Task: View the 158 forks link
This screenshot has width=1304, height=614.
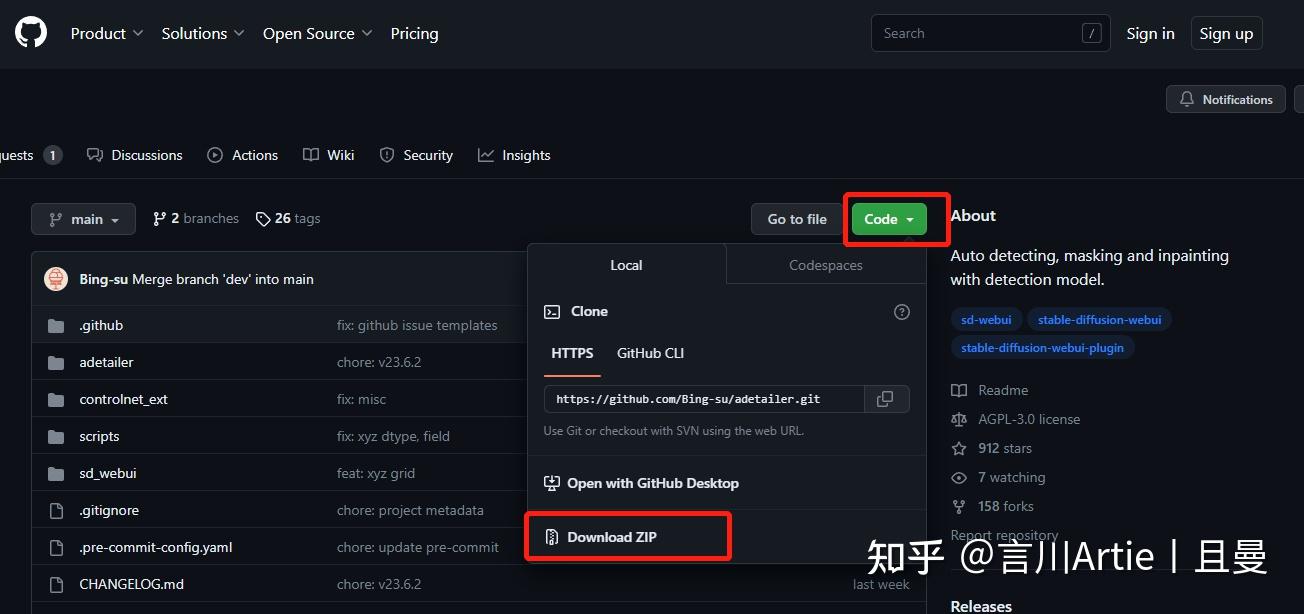Action: pos(993,506)
